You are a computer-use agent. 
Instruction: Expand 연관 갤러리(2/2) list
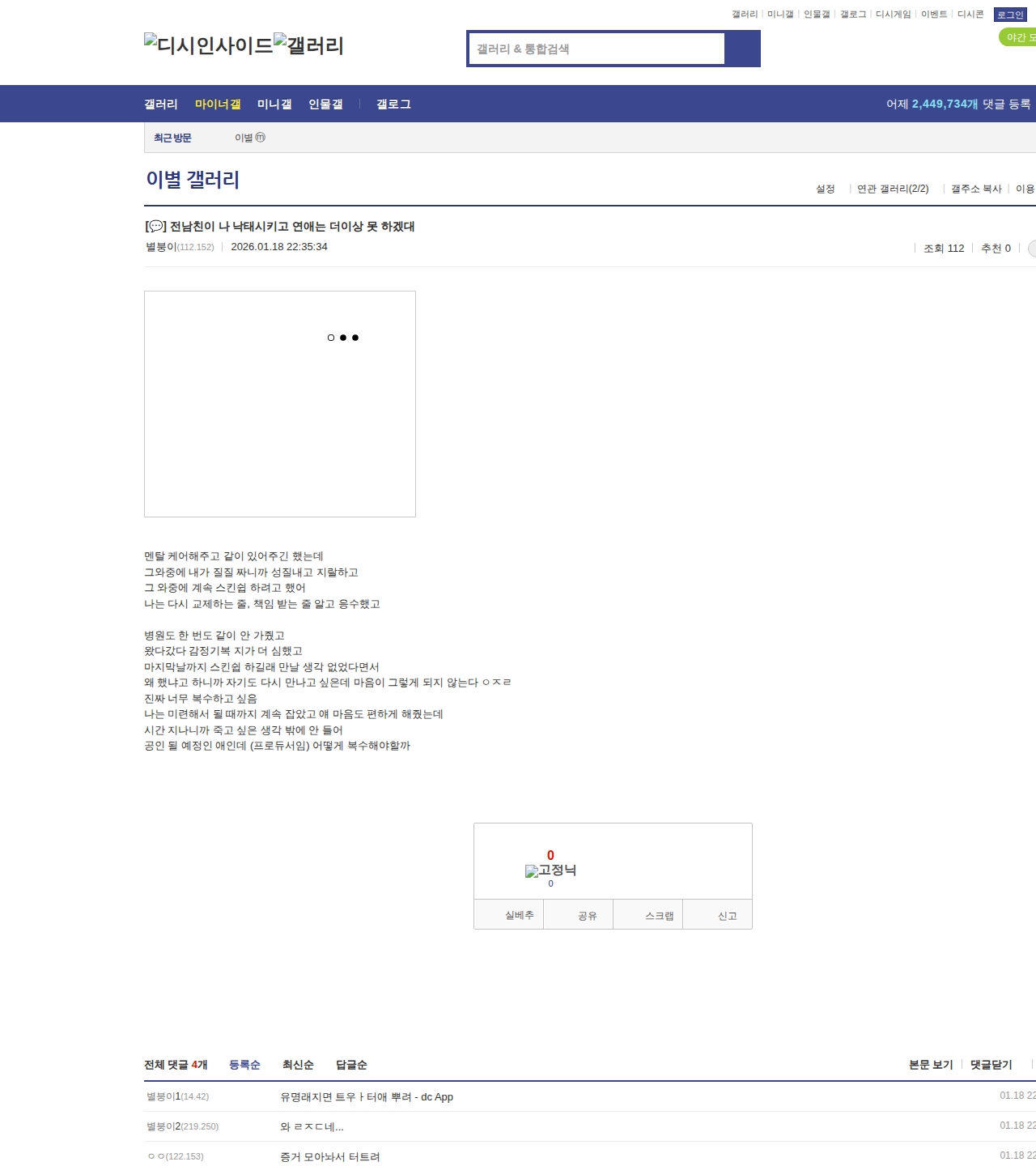[x=893, y=189]
